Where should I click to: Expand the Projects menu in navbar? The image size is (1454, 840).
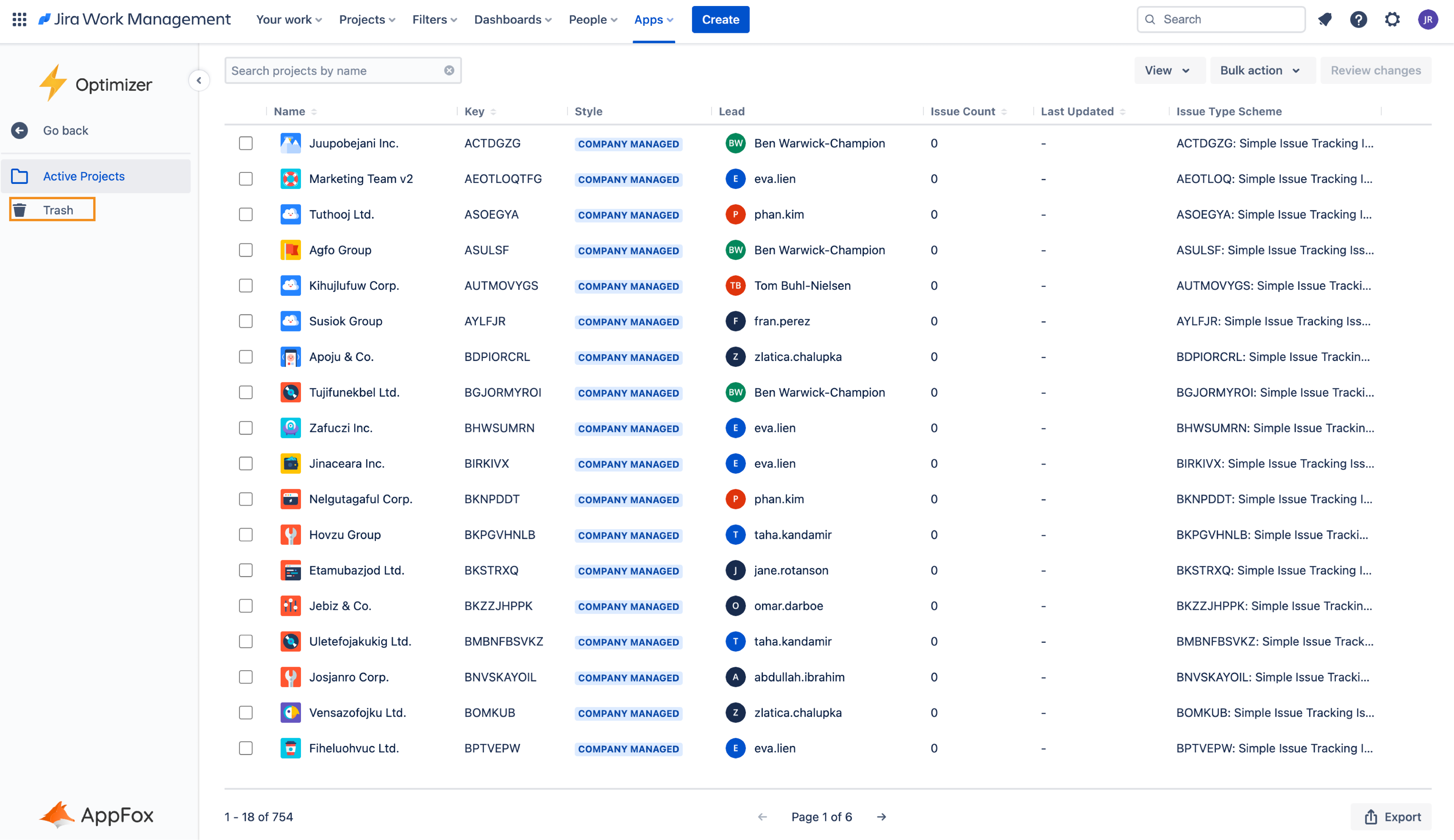tap(367, 20)
